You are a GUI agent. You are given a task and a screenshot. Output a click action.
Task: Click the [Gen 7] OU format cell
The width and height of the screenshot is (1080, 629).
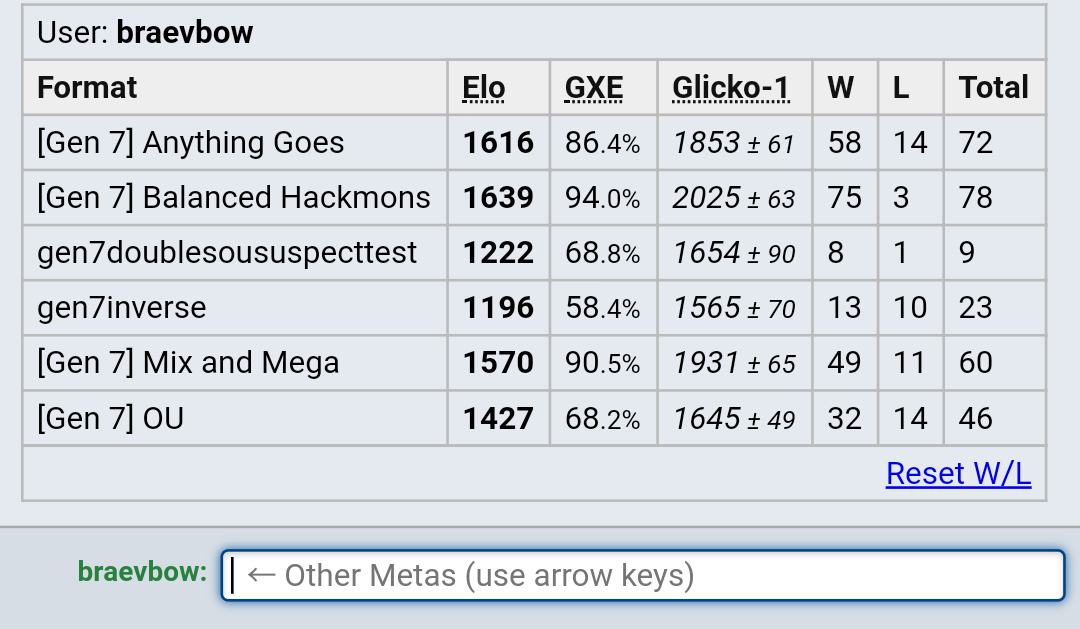[234, 418]
